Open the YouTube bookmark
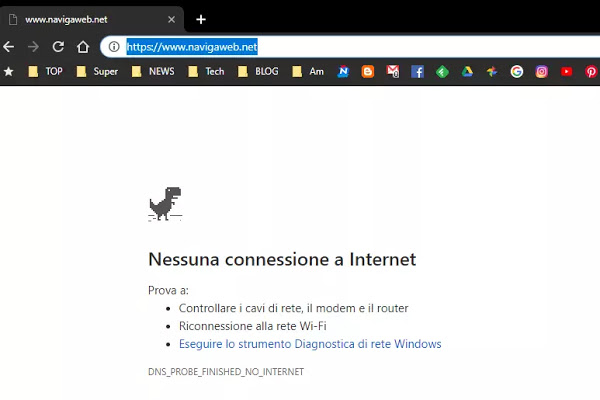This screenshot has height=400, width=600. click(566, 72)
